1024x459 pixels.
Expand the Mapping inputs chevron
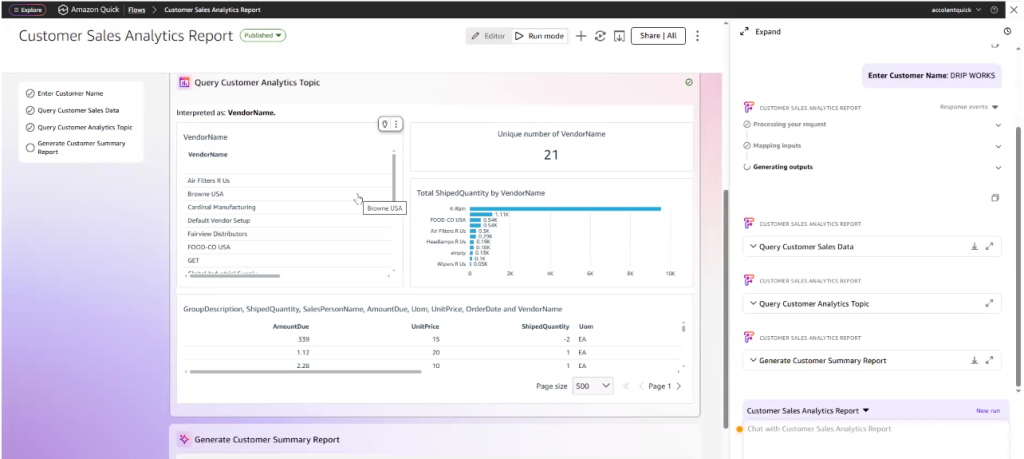click(x=998, y=146)
